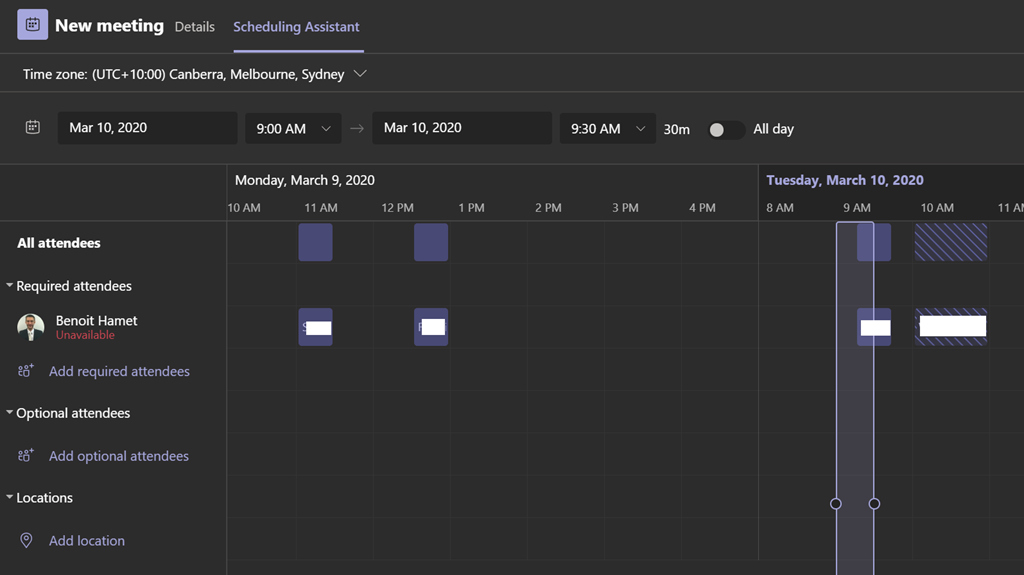Viewport: 1024px width, 575px height.
Task: Click the add required attendees people icon
Action: (26, 371)
